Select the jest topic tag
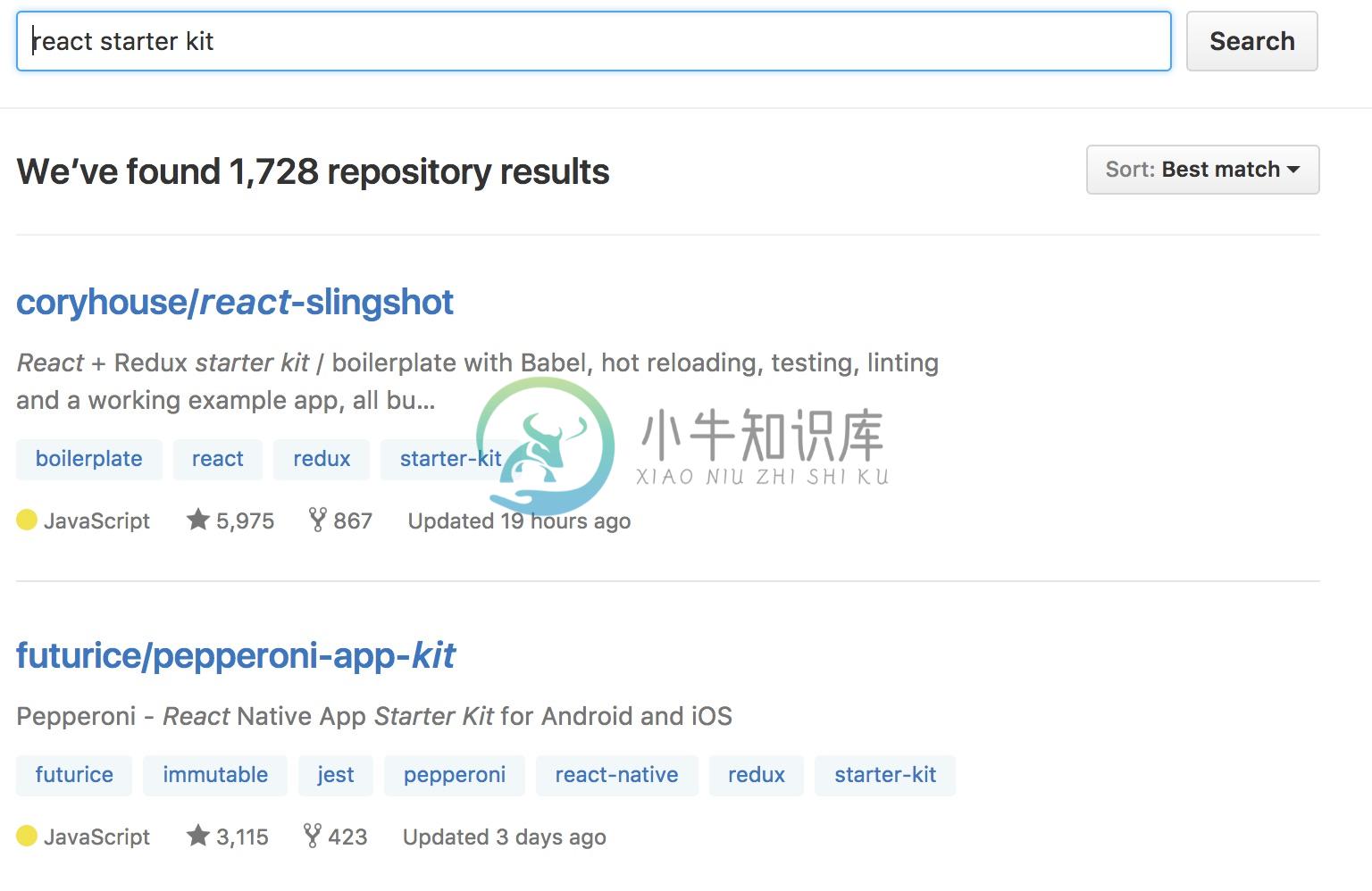 [336, 775]
